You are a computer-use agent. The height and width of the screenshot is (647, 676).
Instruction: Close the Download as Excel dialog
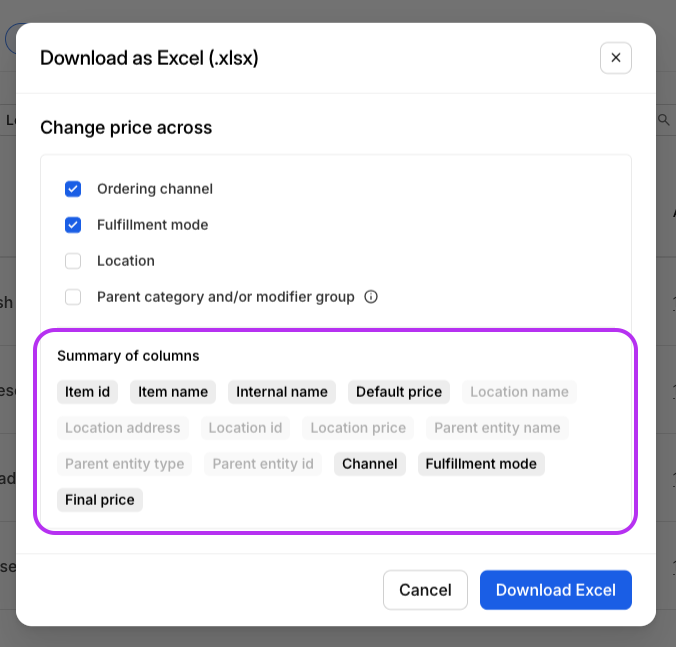615,58
